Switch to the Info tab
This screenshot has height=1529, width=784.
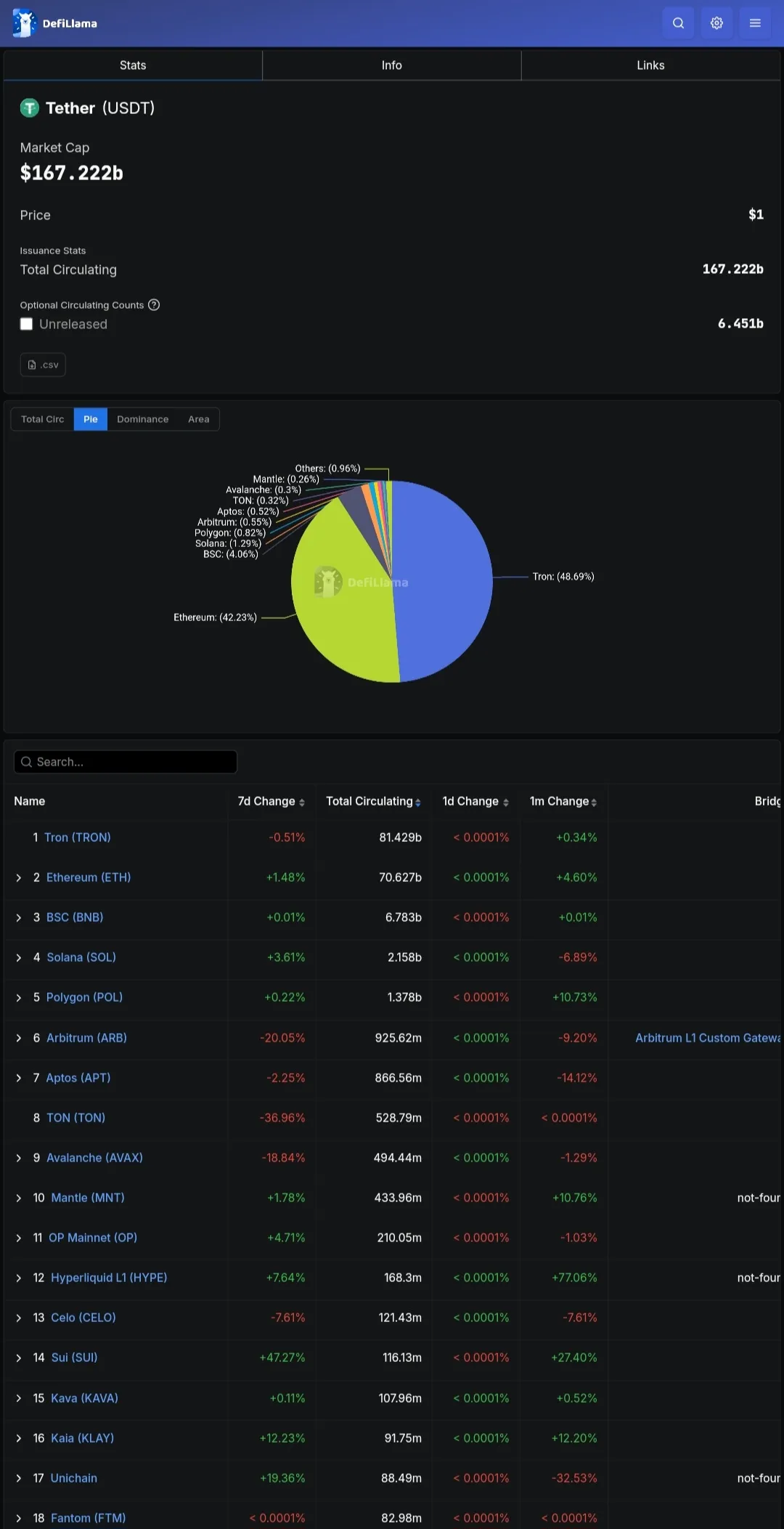coord(392,65)
